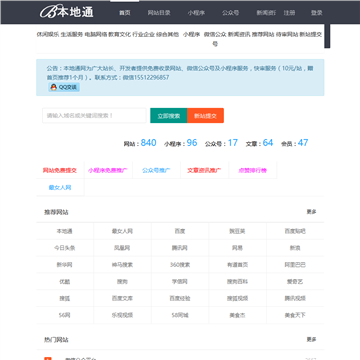Click the 网站 count 840
The width and height of the screenshot is (360, 360).
click(x=148, y=143)
